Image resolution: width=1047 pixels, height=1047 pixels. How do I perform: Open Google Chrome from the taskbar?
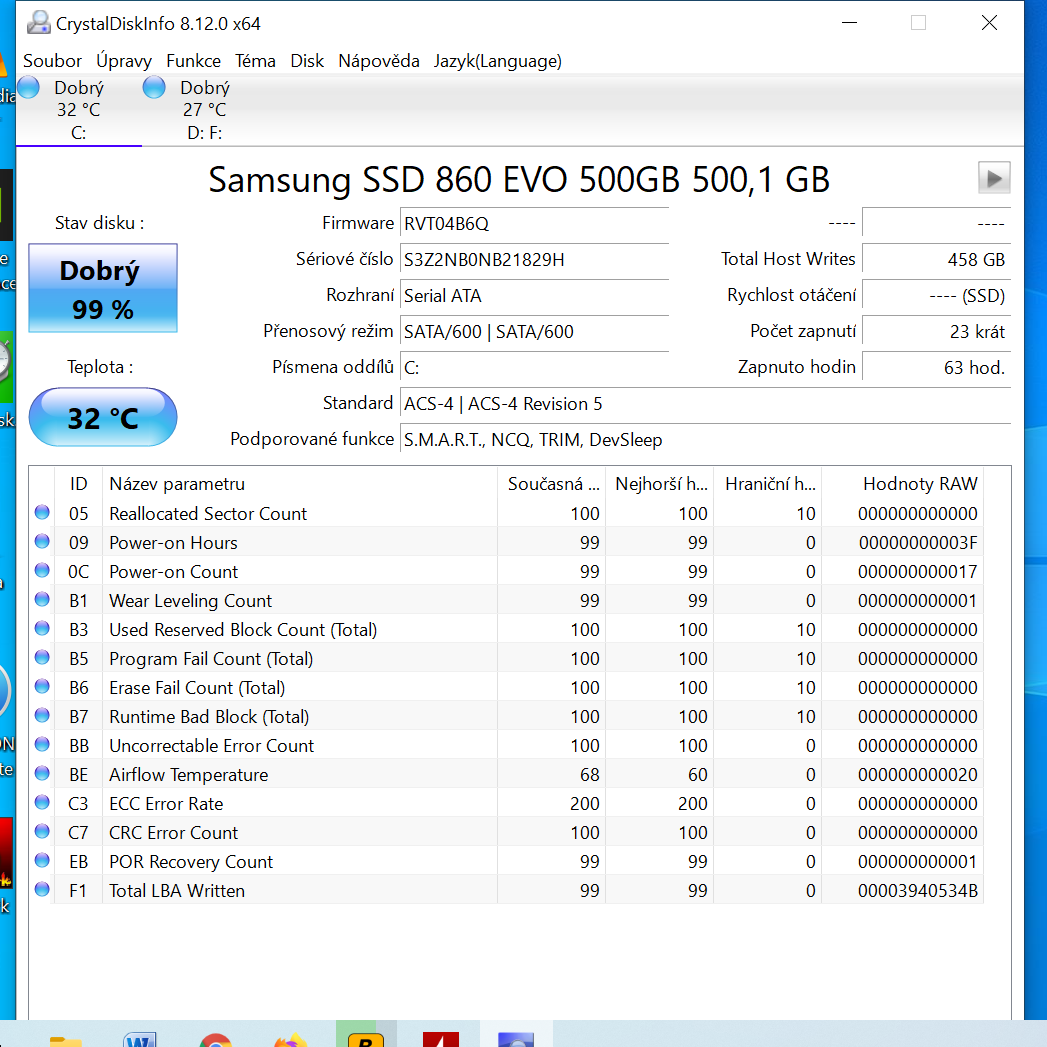tap(215, 1040)
